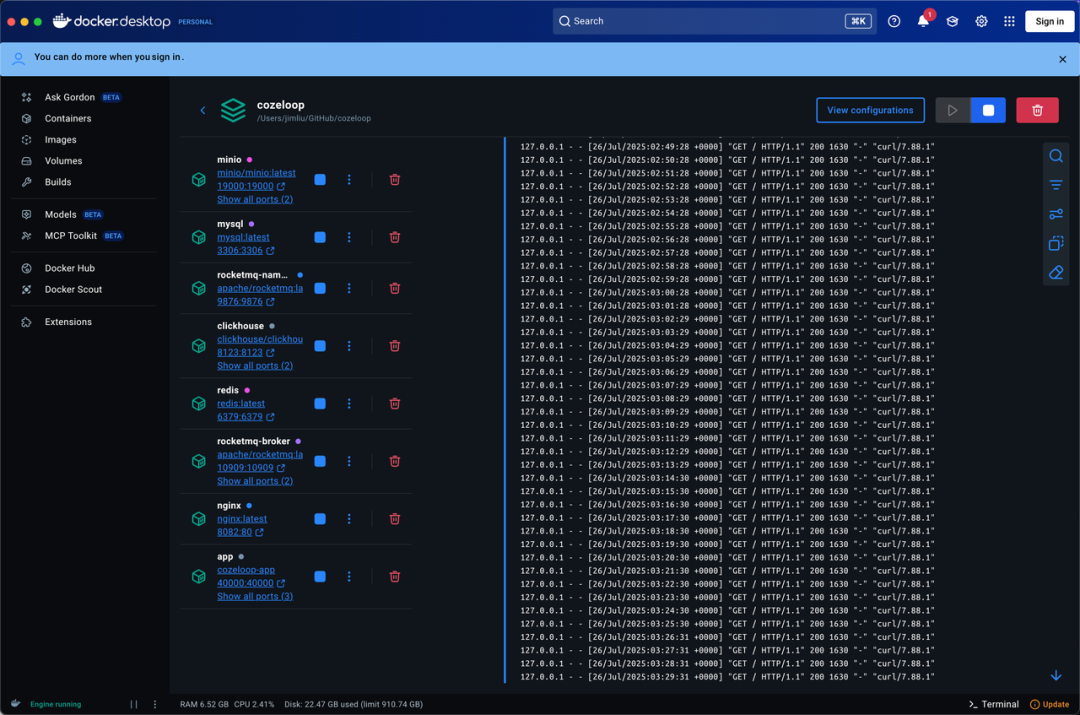Open mysql port 3306:3306 link
This screenshot has width=1080, height=715.
point(245,251)
